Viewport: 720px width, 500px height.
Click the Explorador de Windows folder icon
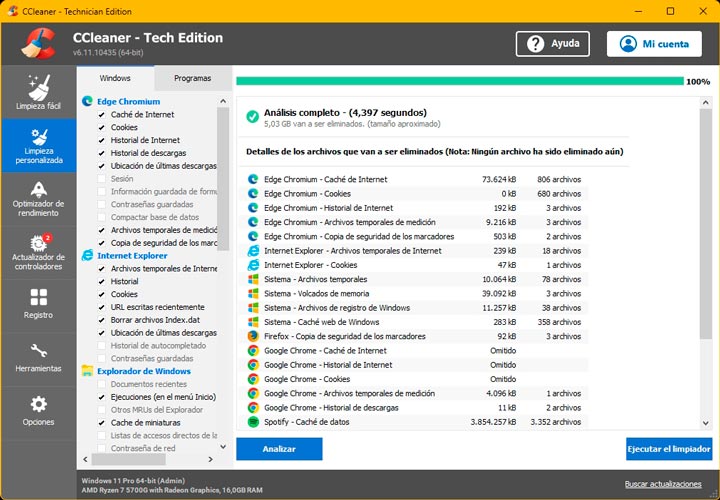tap(87, 371)
